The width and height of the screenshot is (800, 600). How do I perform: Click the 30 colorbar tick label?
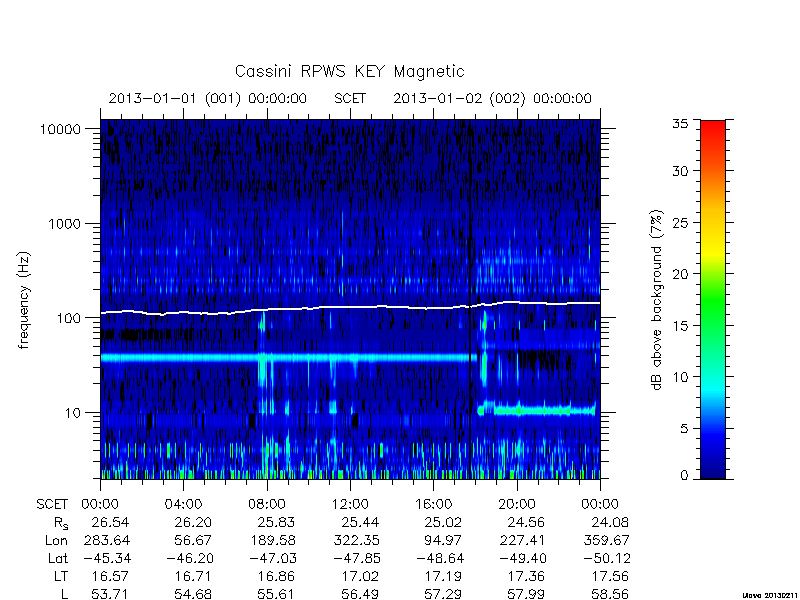click(680, 171)
